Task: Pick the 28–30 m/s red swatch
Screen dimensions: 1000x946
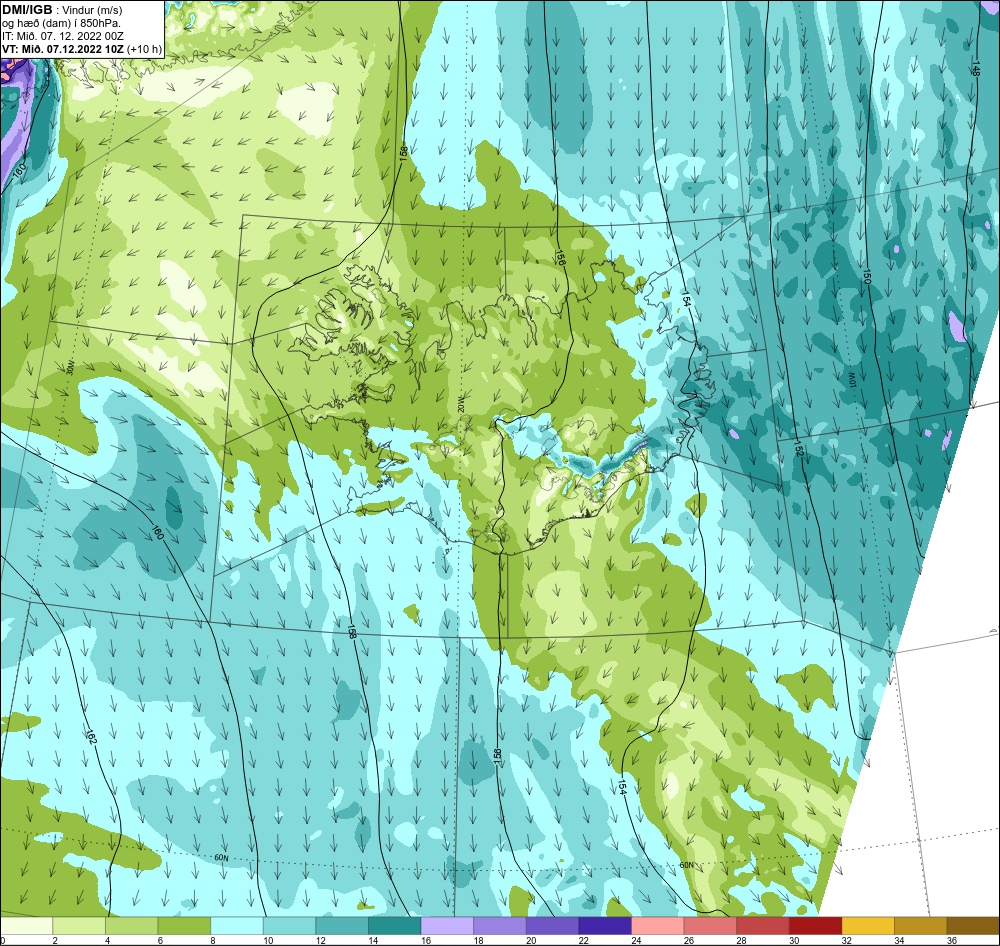Action: (763, 926)
